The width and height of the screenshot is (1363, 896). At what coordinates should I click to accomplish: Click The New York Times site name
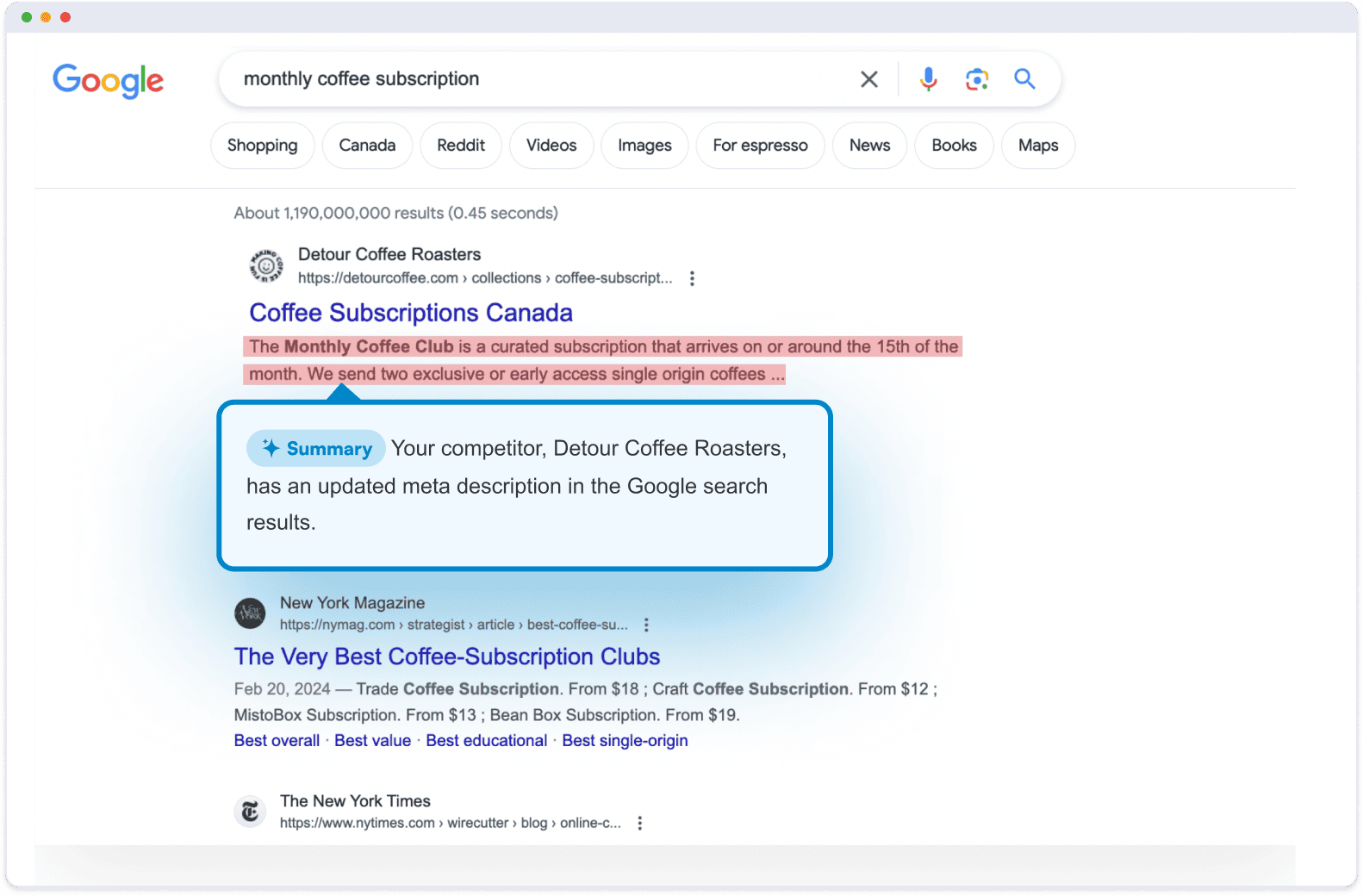pyautogui.click(x=355, y=801)
